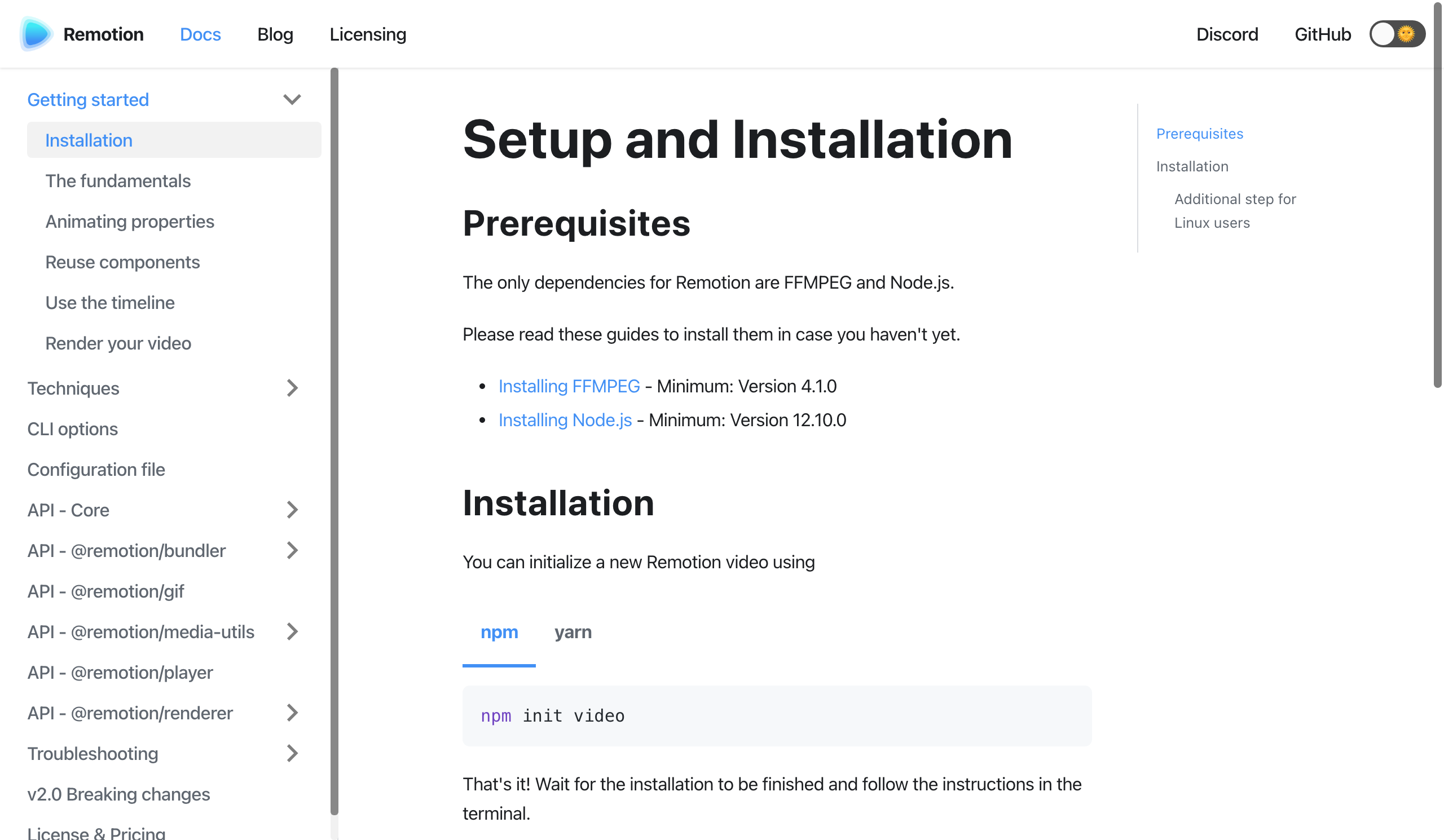Open API - @remotion/gif in sidebar
The image size is (1444, 840).
point(105,591)
